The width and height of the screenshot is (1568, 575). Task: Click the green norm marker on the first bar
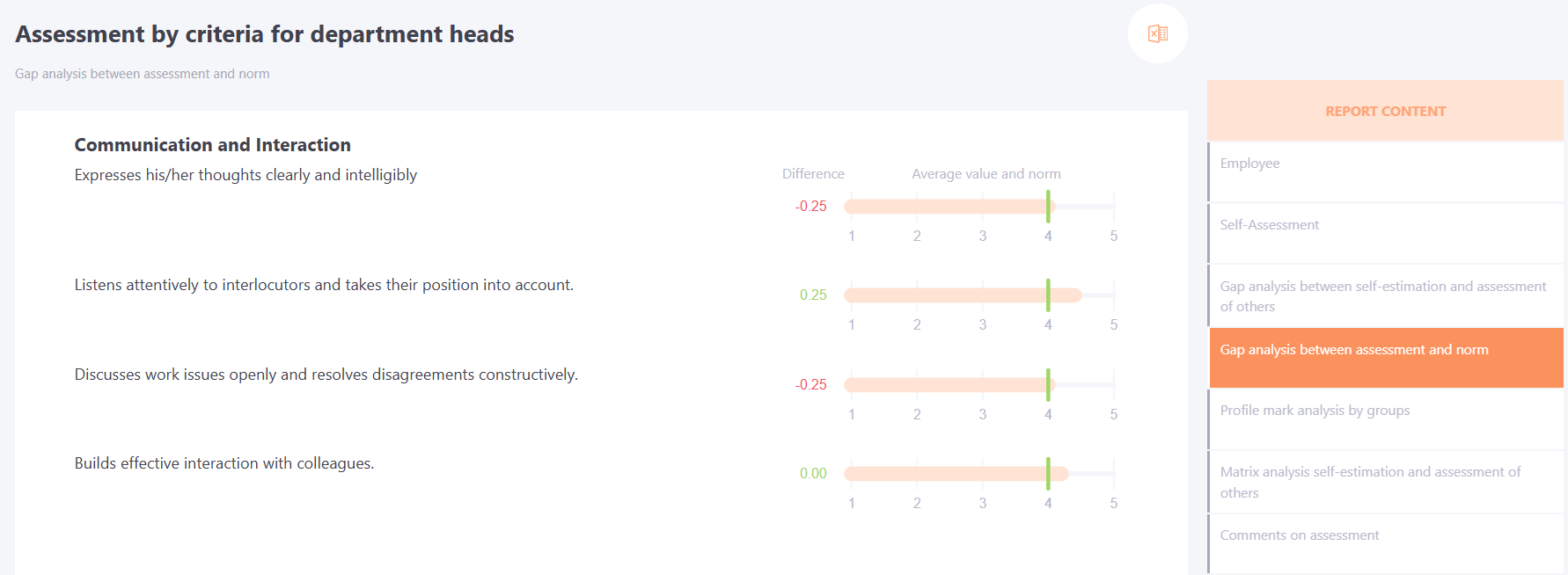point(1048,207)
